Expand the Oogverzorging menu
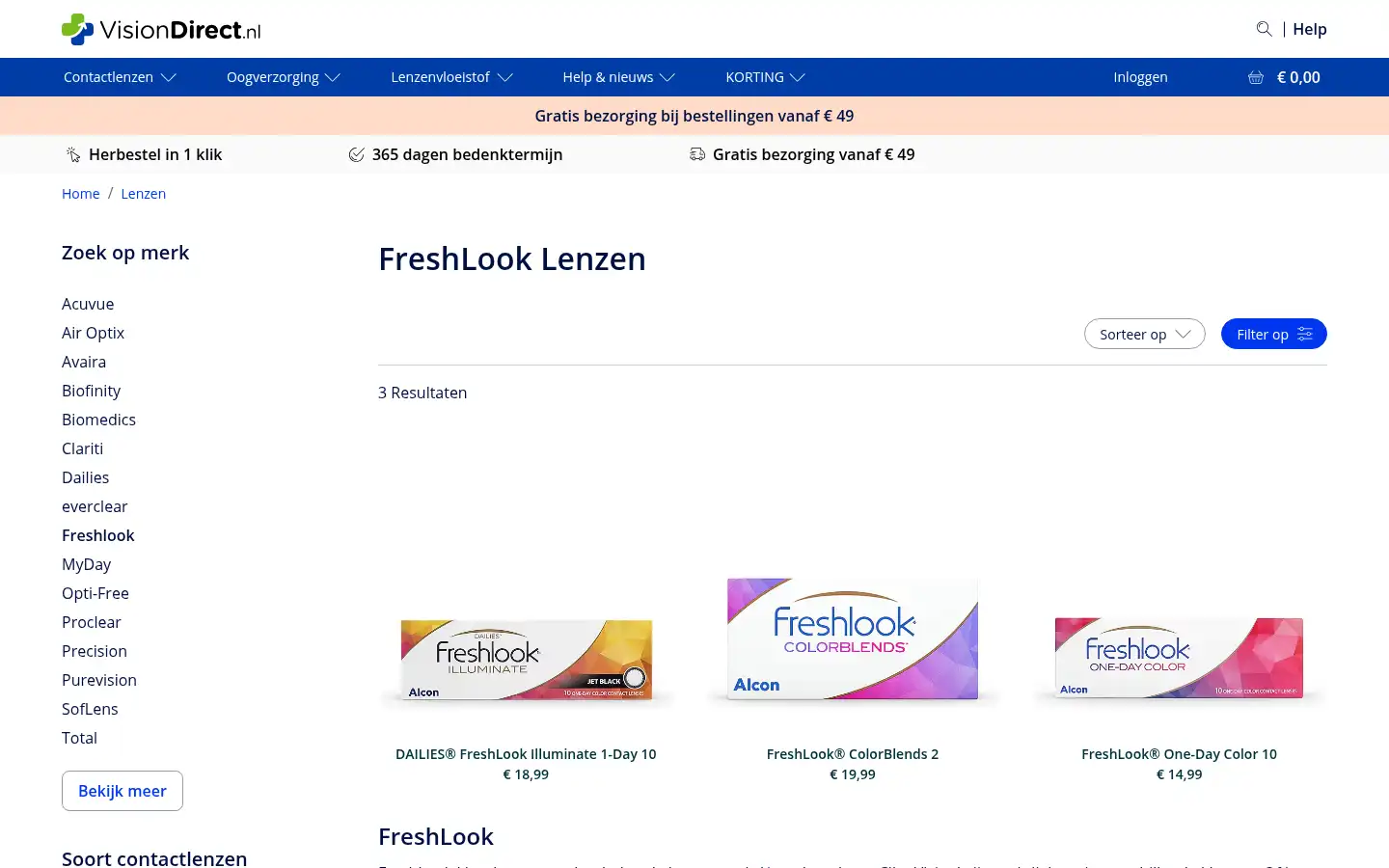The height and width of the screenshot is (868, 1389). (284, 77)
